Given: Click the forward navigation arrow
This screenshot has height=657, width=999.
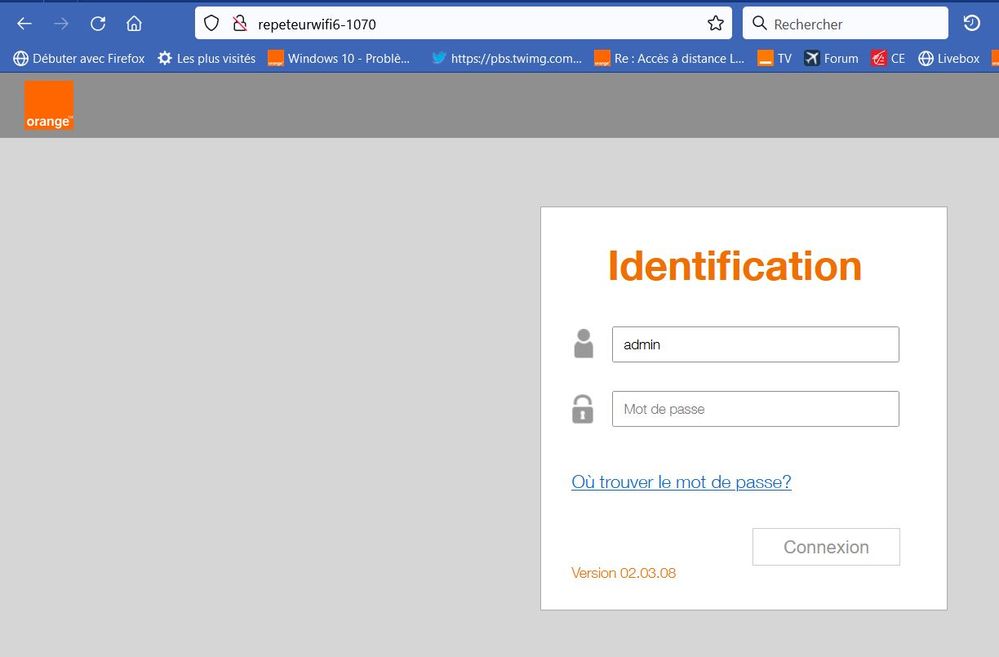Looking at the screenshot, I should [x=61, y=24].
